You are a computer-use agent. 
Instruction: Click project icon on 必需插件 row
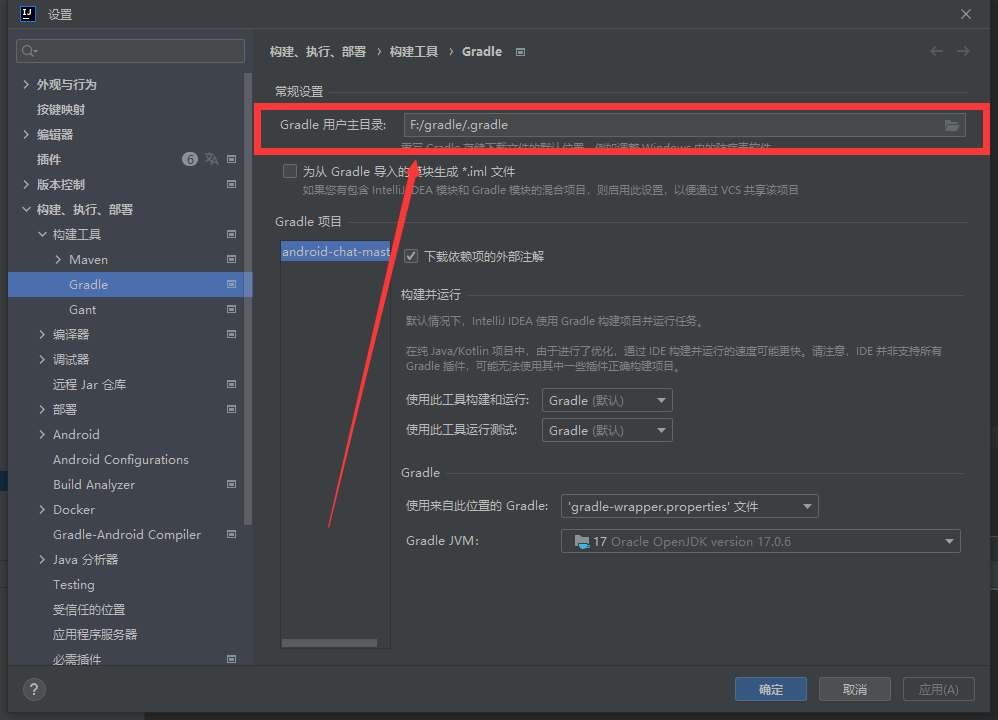[x=232, y=659]
